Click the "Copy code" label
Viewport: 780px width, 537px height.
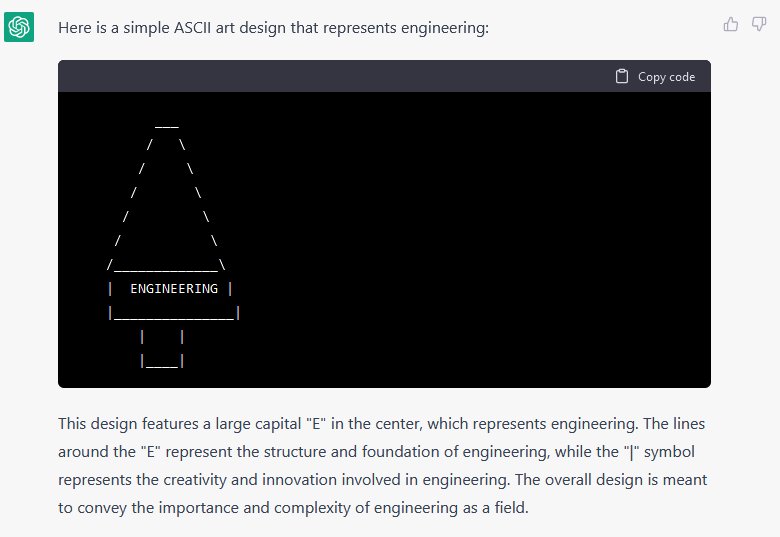pyautogui.click(x=666, y=77)
